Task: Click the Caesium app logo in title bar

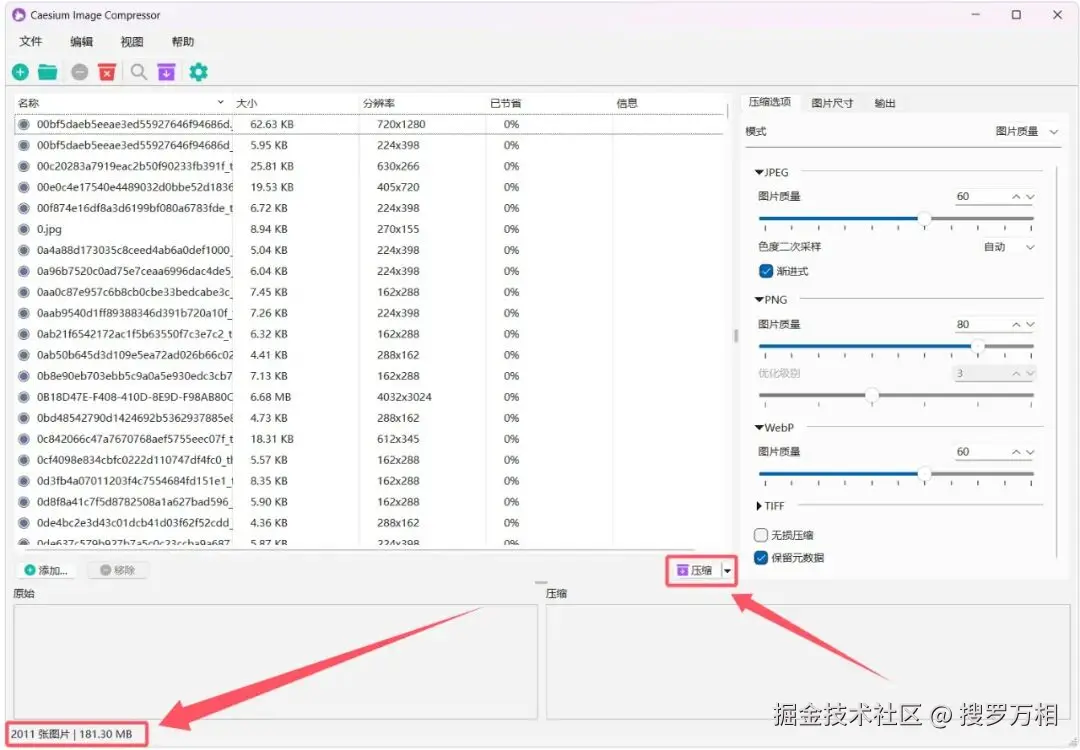Action: (x=19, y=14)
